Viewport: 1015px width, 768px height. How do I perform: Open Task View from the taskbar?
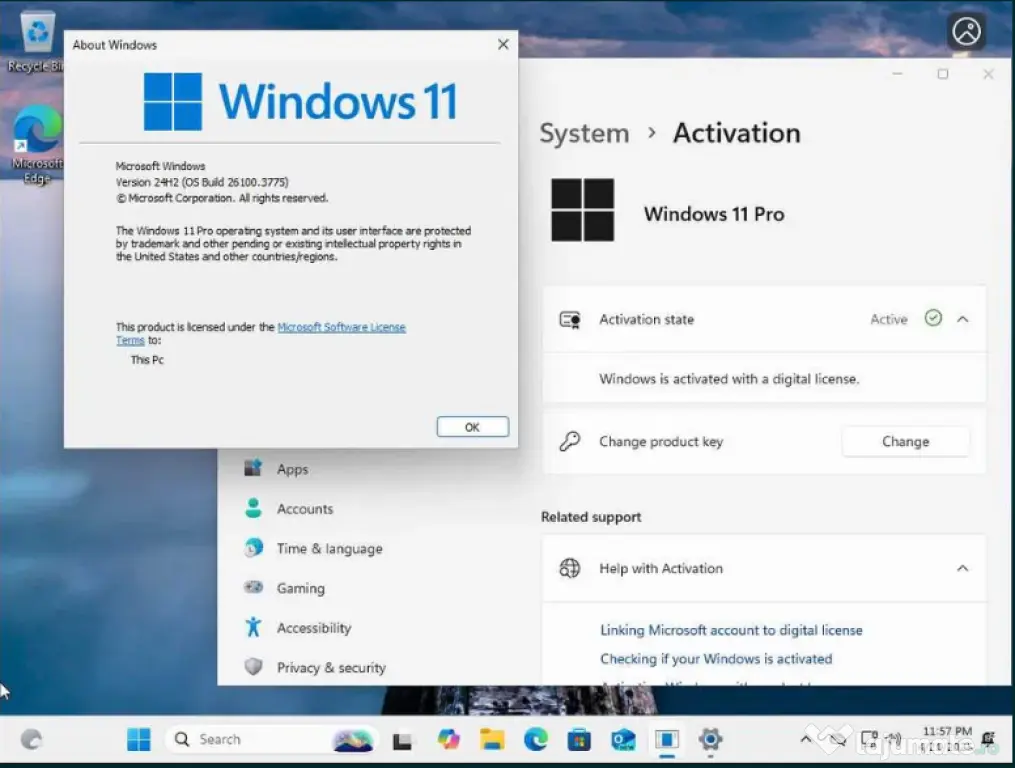point(403,740)
